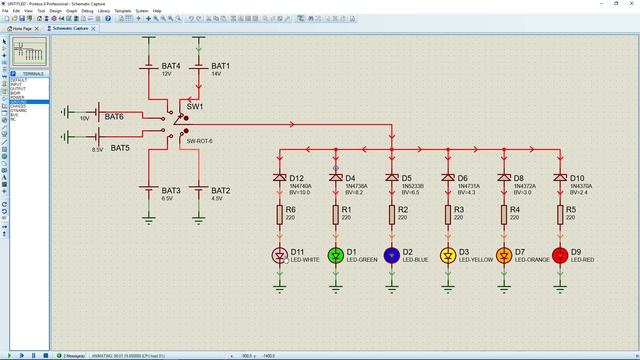Close the Home Page tab
Viewport: 640px width, 360px height.
coord(37,29)
